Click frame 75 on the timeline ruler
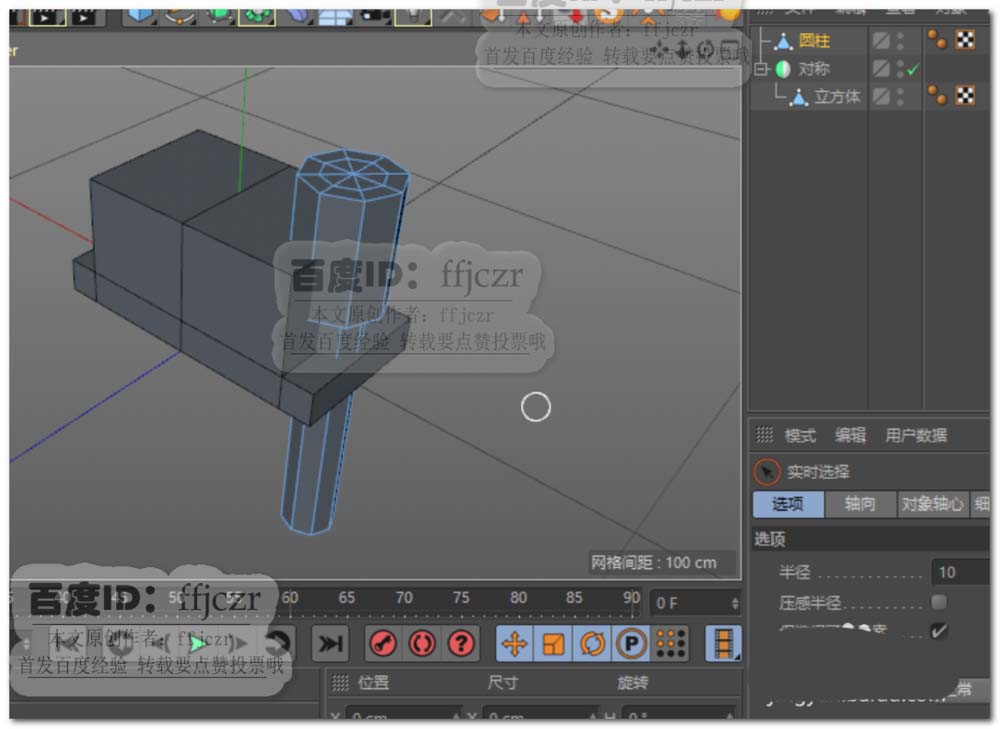Image resolution: width=1000 pixels, height=729 pixels. [460, 598]
